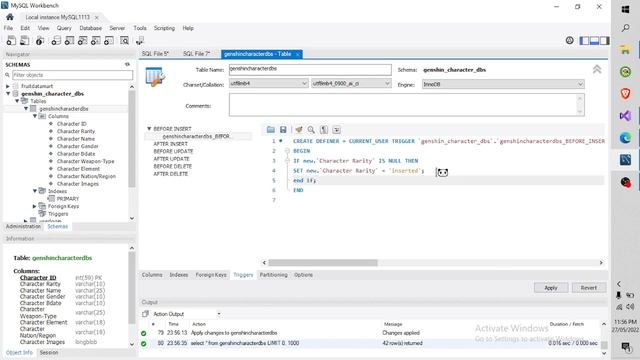
Task: Select BEFORE DELETE trigger timing
Action: pos(172,167)
